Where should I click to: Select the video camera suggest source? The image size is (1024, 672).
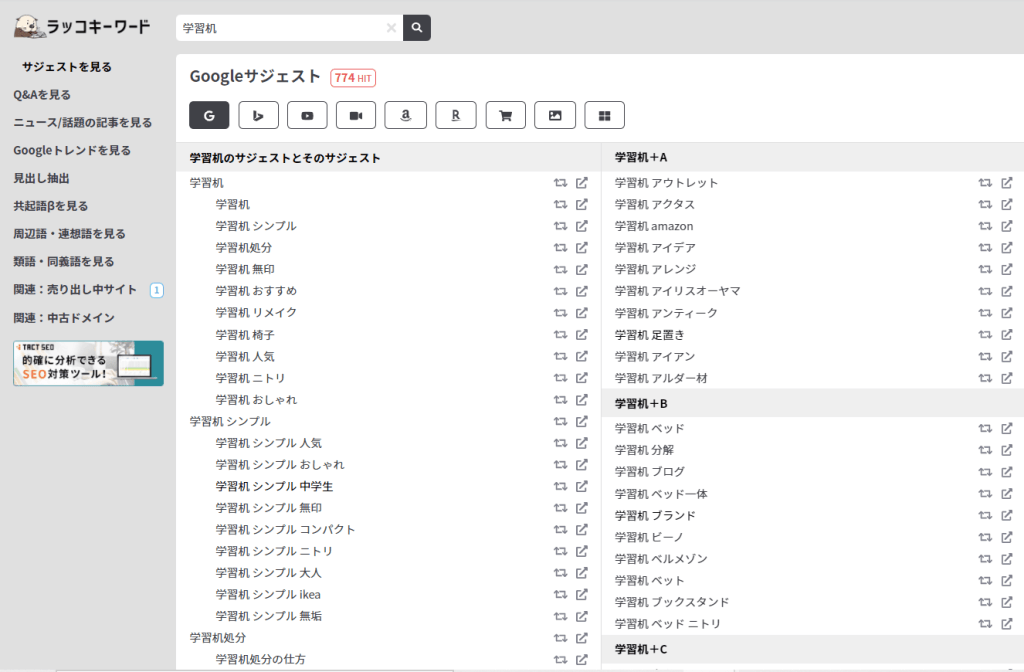point(356,115)
